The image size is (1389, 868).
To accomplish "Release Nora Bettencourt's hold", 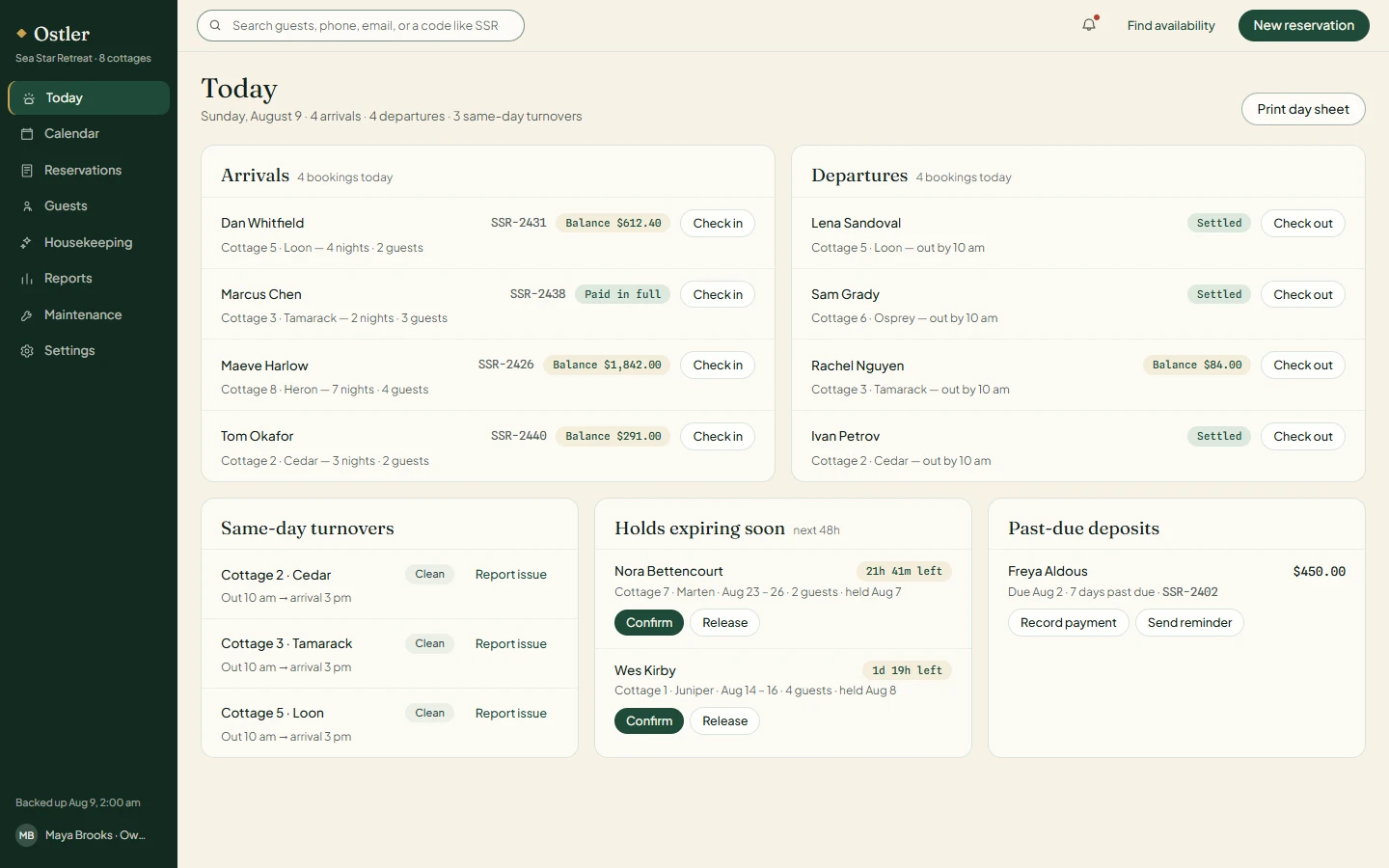I will pos(725,623).
